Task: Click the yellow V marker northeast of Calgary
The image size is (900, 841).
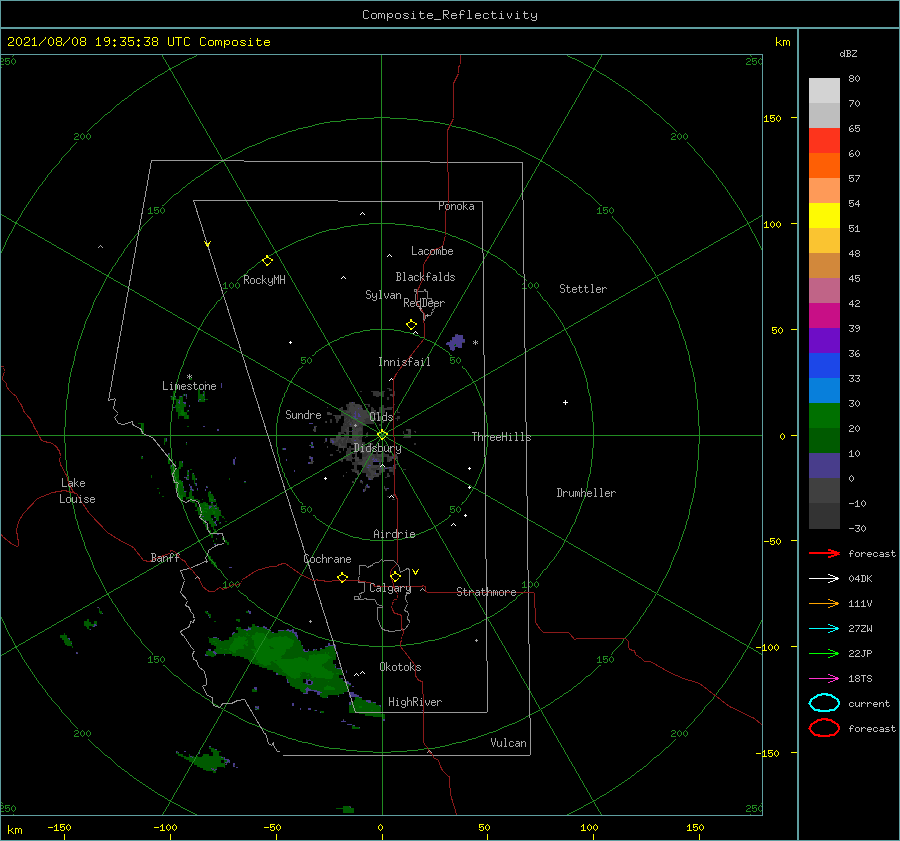Action: pos(416,572)
